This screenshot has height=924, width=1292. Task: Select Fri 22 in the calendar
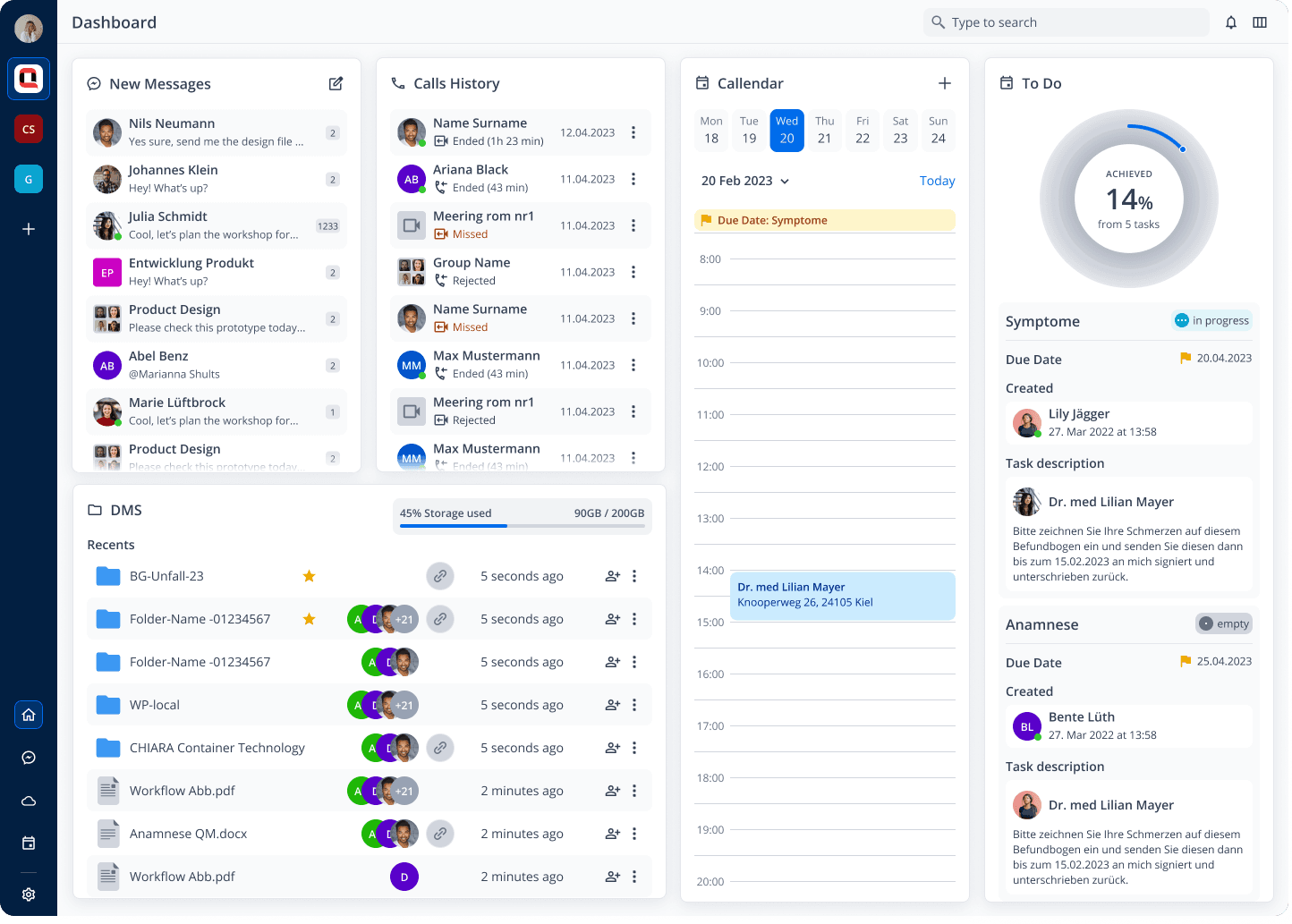(x=863, y=130)
